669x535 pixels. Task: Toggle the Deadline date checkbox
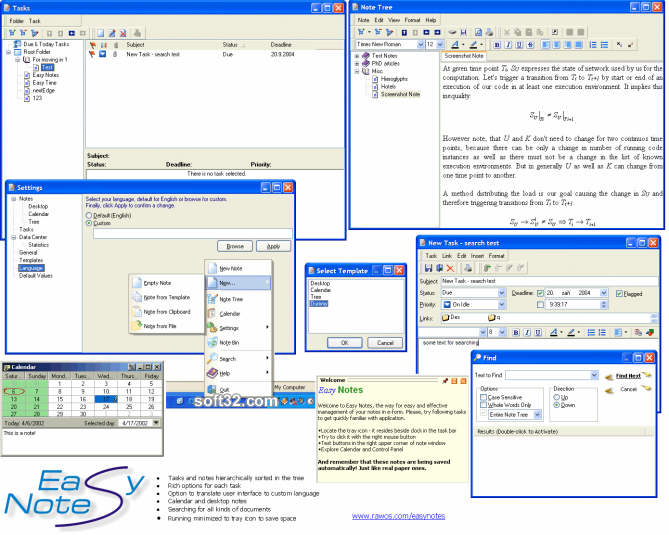(540, 293)
